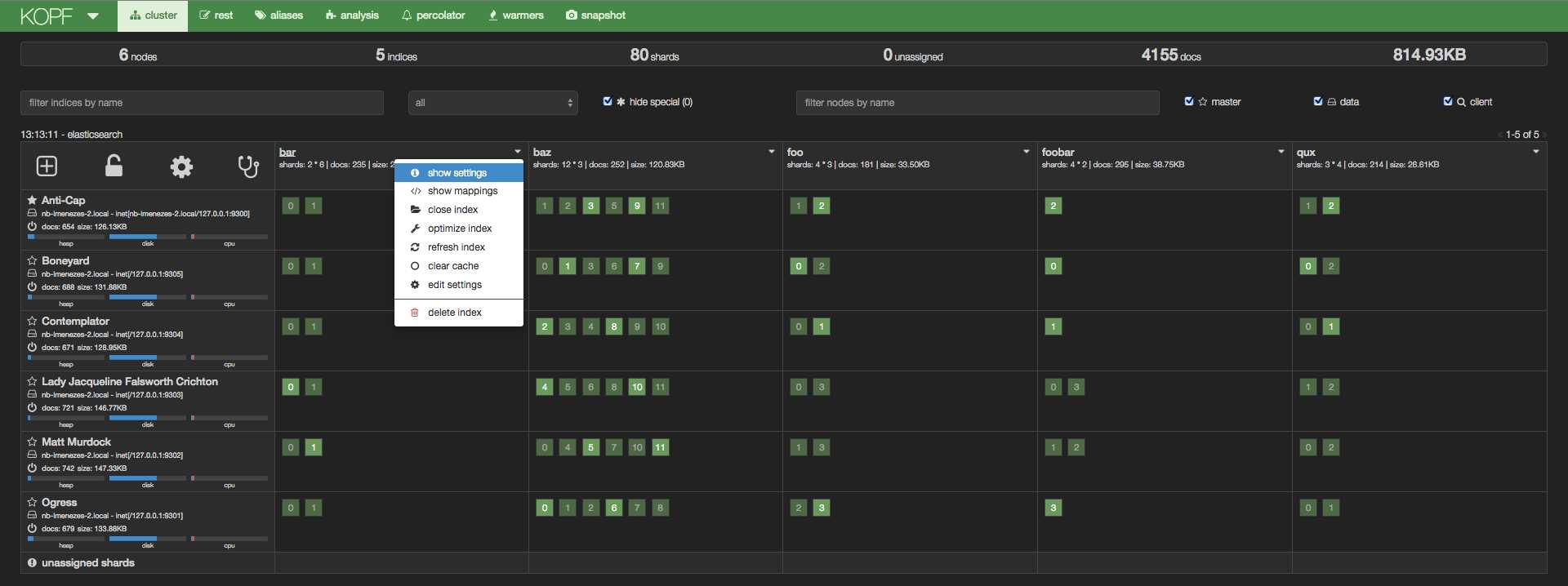1568x586 pixels.
Task: Click the baz index name header
Action: click(542, 152)
